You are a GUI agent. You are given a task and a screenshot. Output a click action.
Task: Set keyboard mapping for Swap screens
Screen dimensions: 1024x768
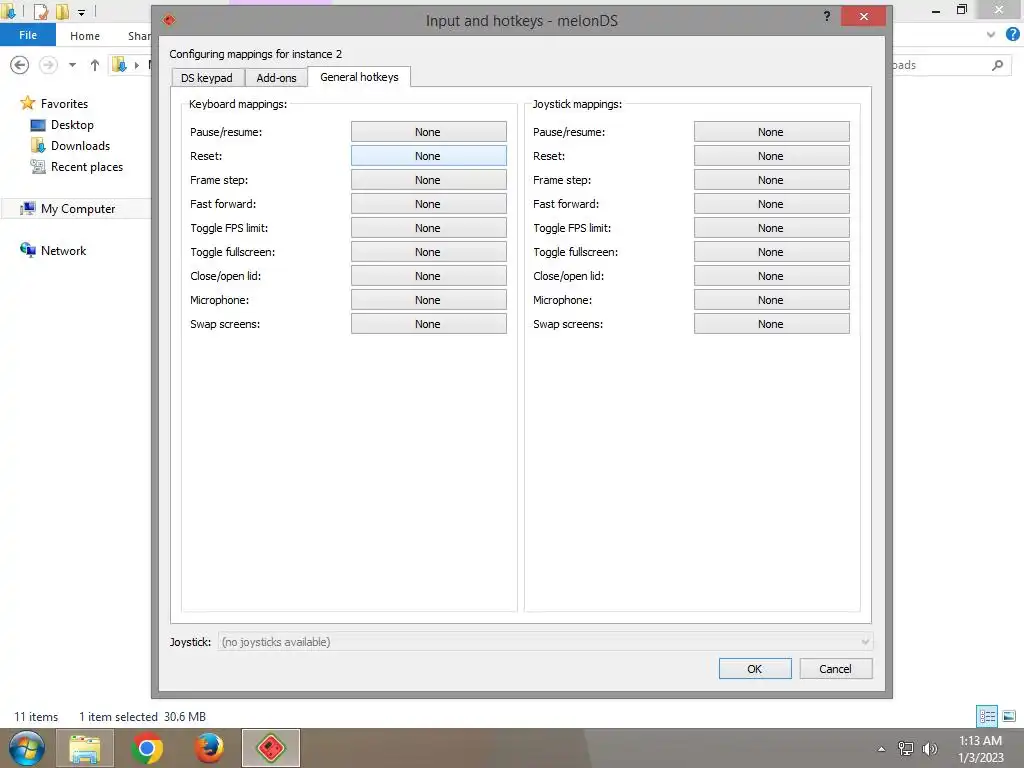pyautogui.click(x=428, y=324)
